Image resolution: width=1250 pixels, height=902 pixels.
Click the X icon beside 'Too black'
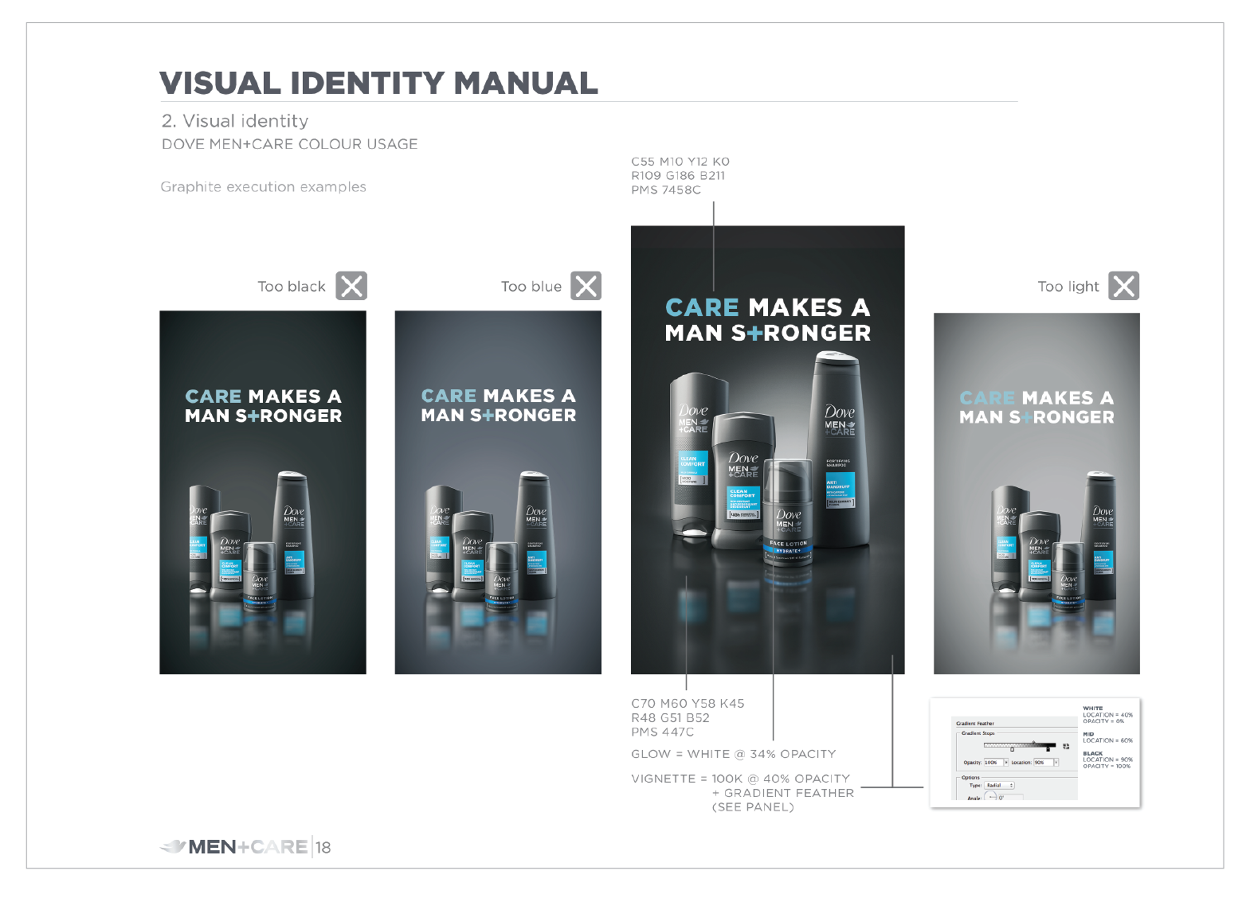(351, 285)
